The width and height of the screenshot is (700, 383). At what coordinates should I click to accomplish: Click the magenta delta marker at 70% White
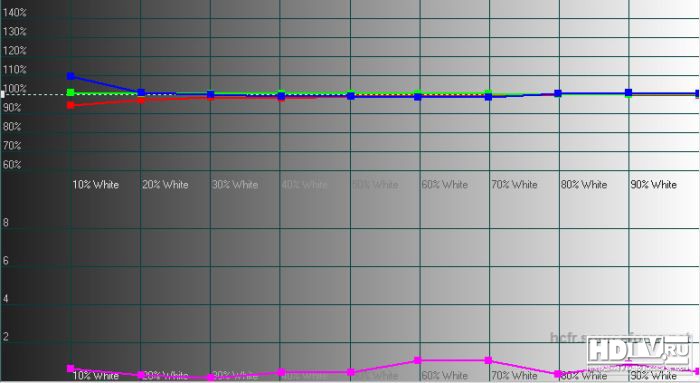pos(488,360)
